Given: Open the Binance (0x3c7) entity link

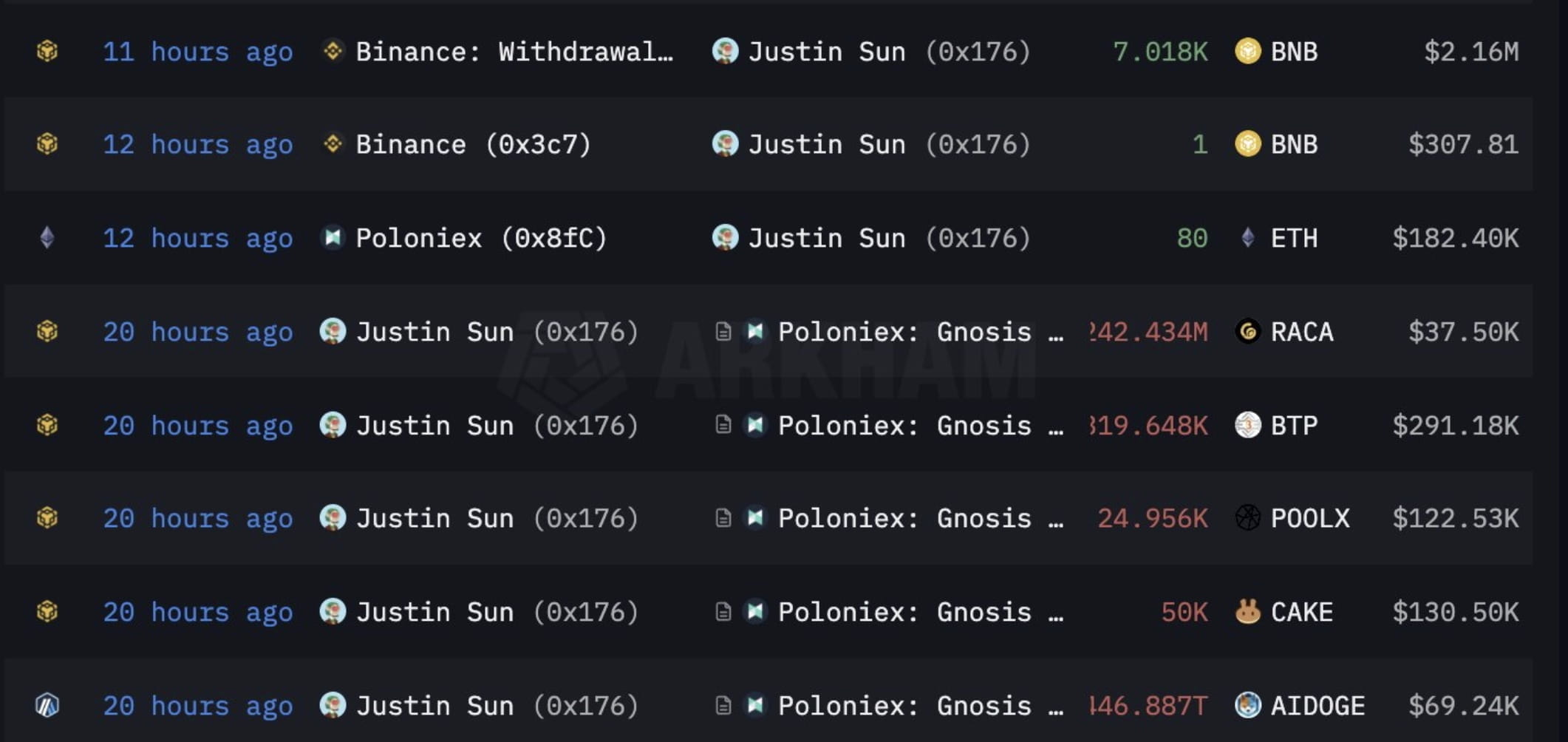Looking at the screenshot, I should pyautogui.click(x=473, y=144).
